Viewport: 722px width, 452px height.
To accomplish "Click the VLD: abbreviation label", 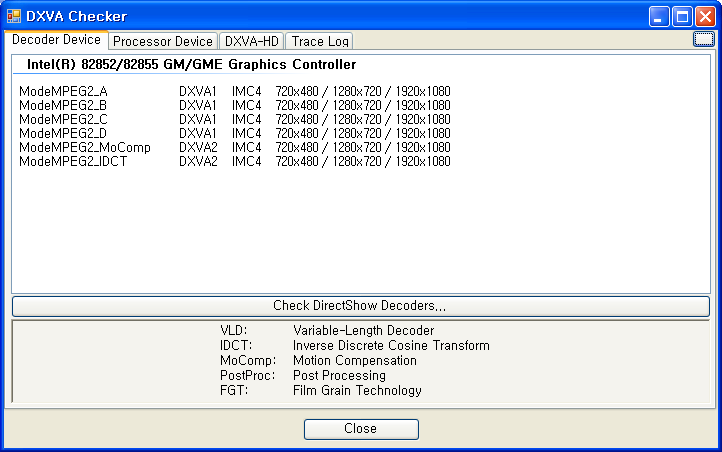I will [233, 330].
